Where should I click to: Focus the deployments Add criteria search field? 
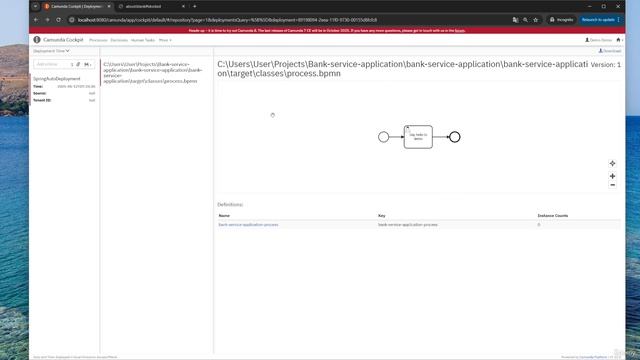(51, 64)
